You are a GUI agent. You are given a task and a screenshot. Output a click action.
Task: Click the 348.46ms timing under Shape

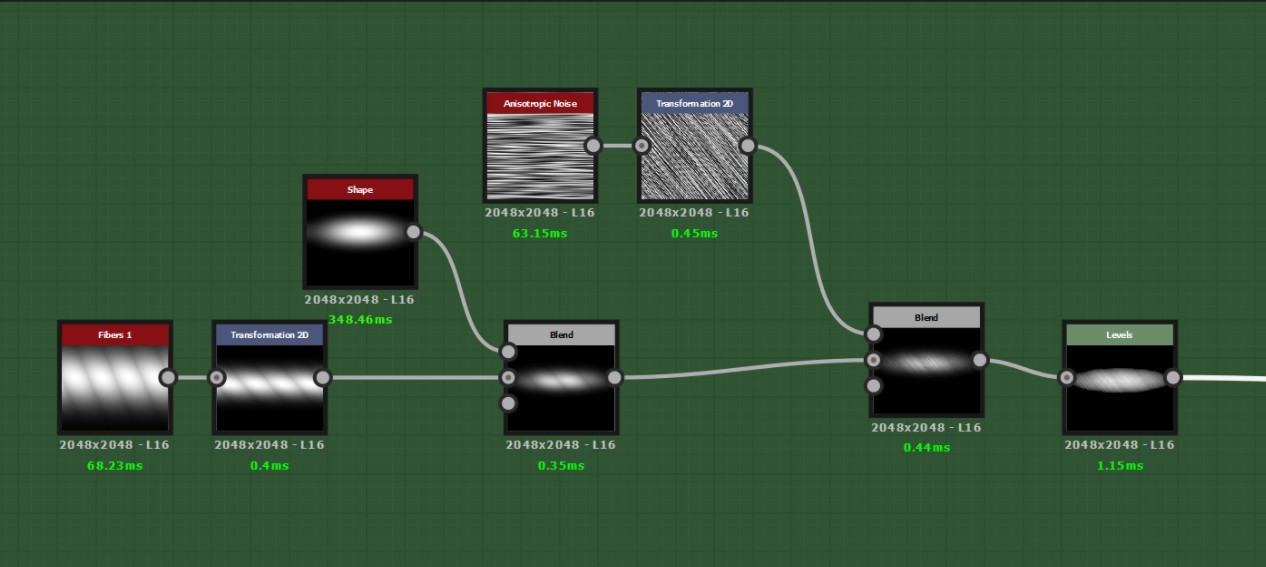coord(360,320)
